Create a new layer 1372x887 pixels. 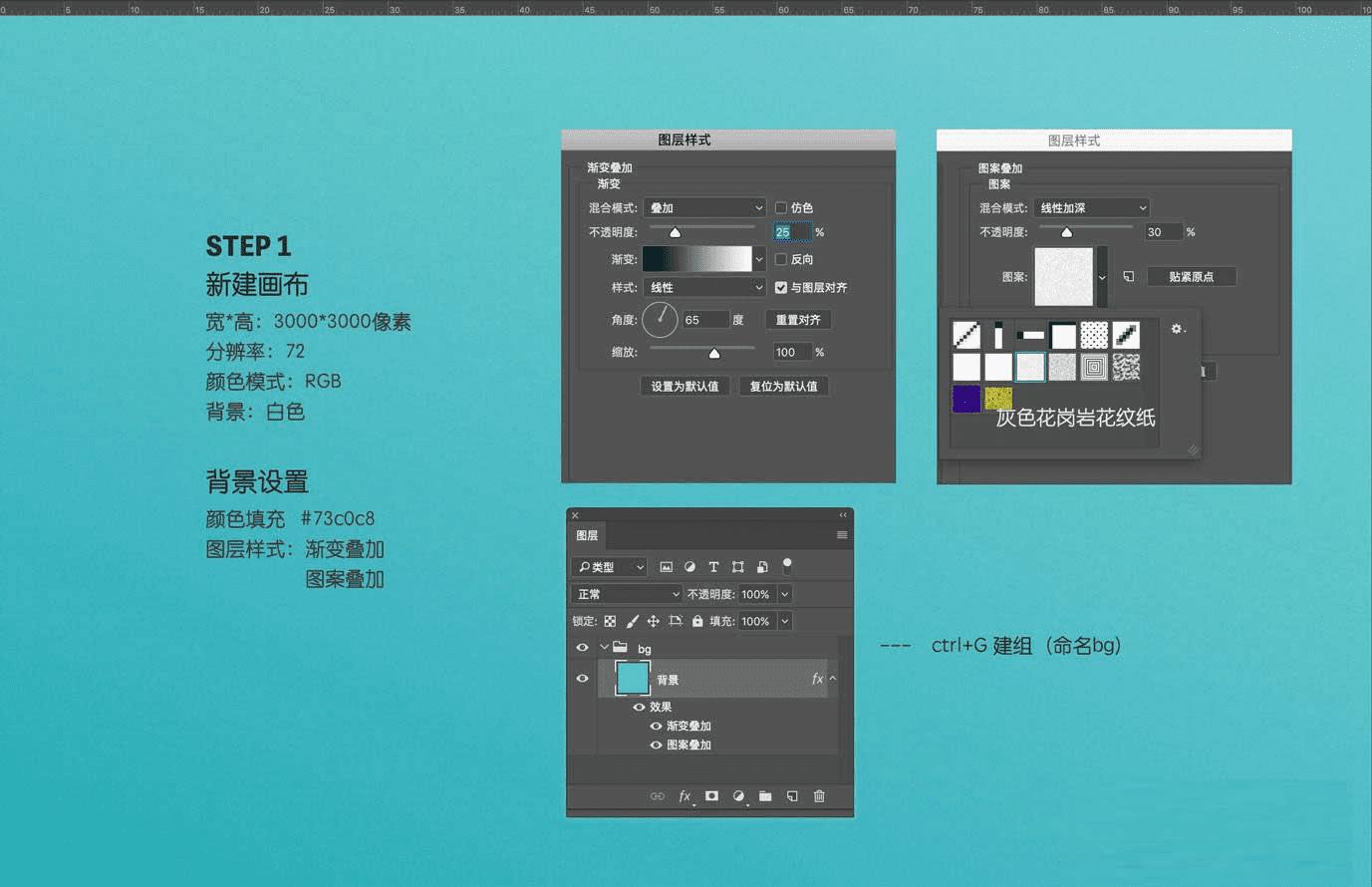pyautogui.click(x=792, y=796)
